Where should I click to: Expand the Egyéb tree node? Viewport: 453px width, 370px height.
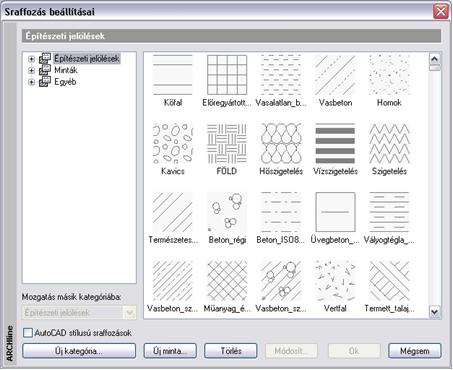tap(31, 82)
